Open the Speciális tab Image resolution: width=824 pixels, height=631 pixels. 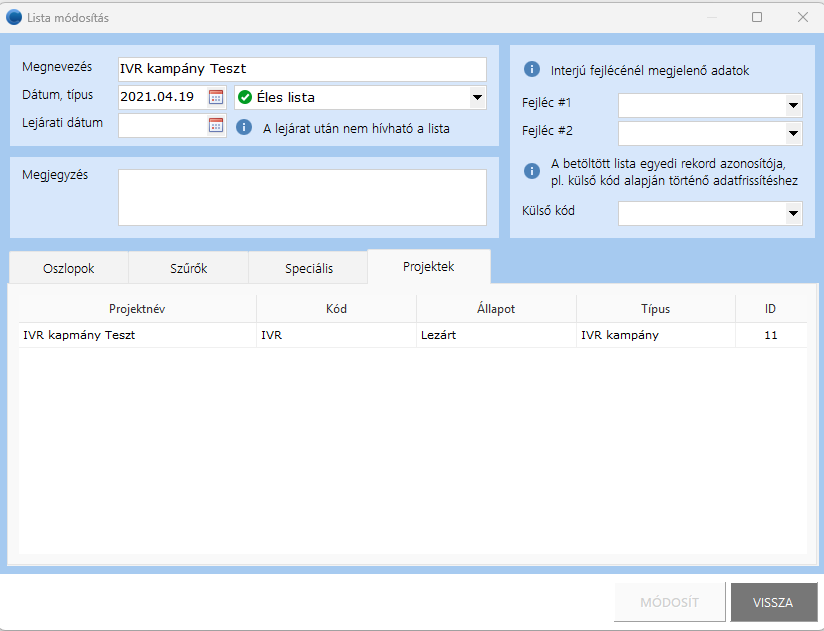(x=309, y=268)
